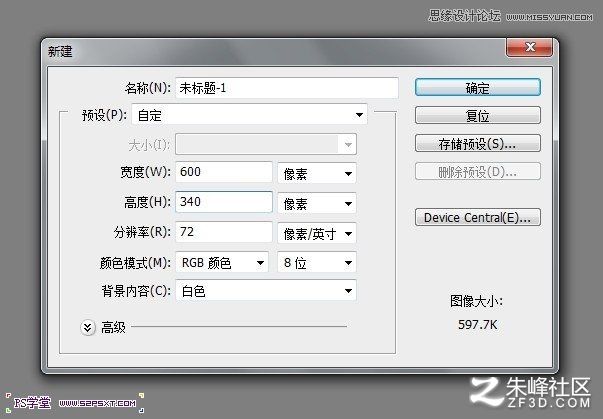Open the 颜色模式 dropdown RGB 颜色
This screenshot has width=603, height=419.
coord(222,263)
